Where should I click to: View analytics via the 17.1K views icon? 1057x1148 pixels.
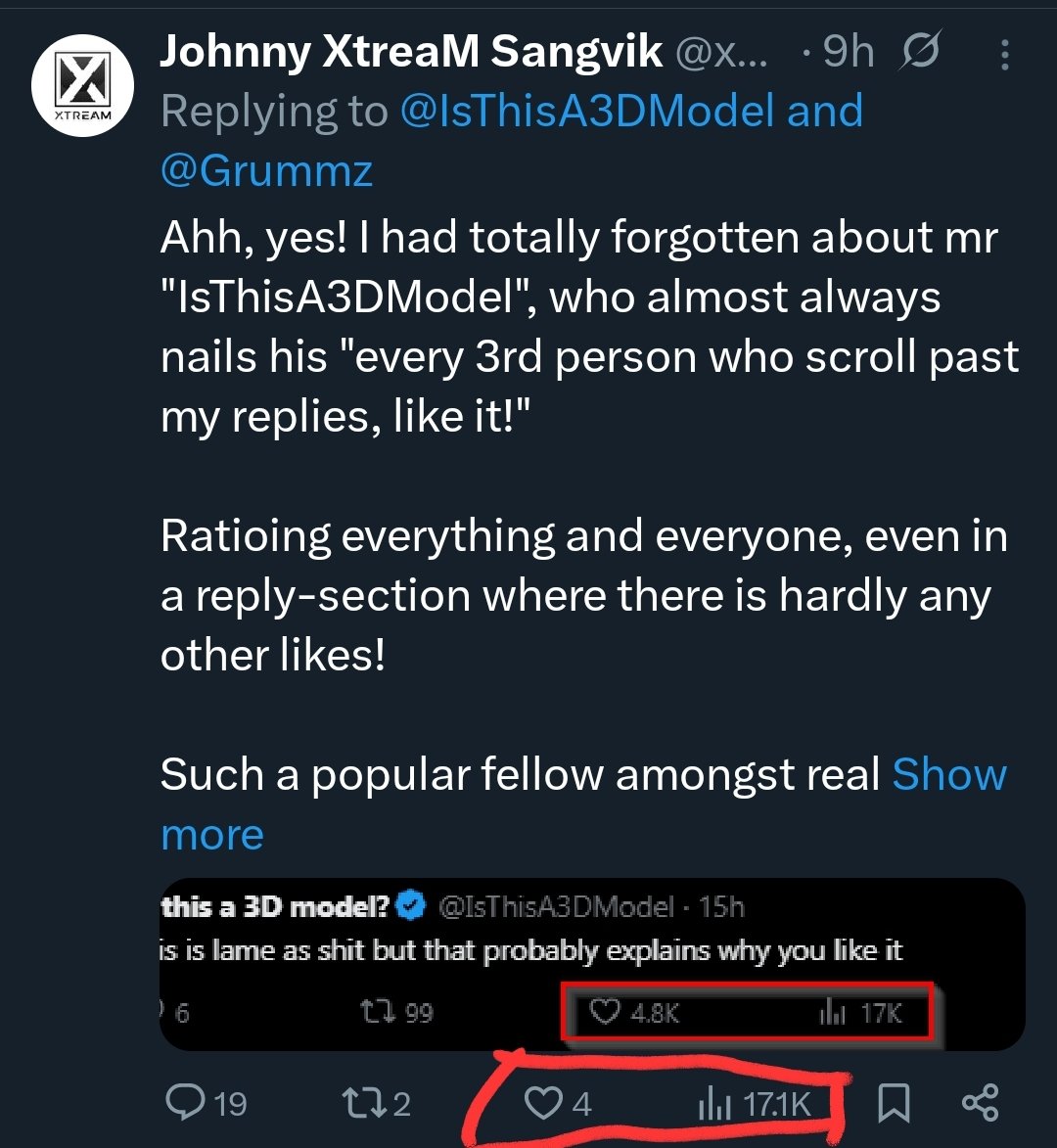pyautogui.click(x=714, y=1103)
